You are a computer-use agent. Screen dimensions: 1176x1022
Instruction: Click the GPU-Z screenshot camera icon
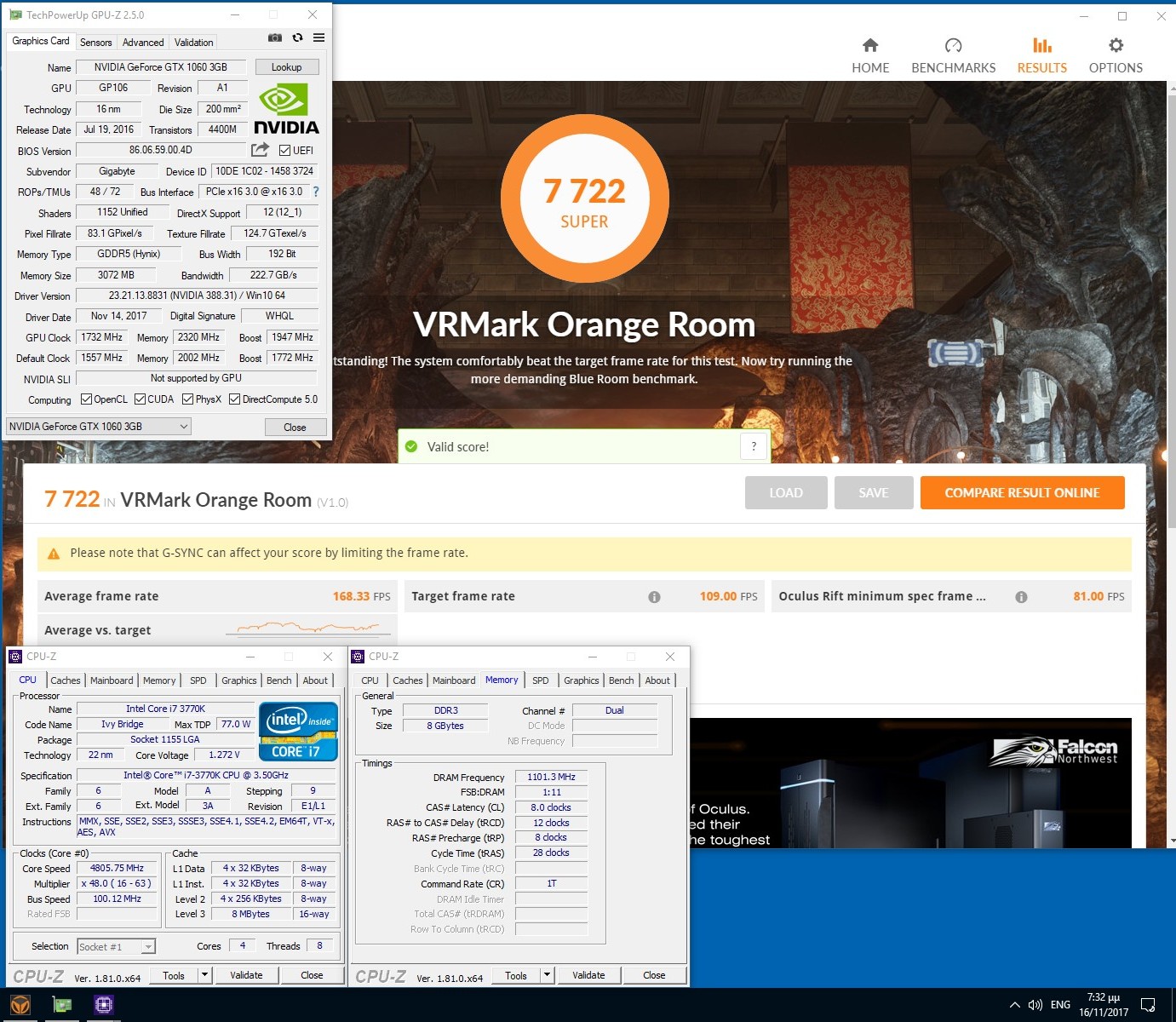tap(275, 37)
